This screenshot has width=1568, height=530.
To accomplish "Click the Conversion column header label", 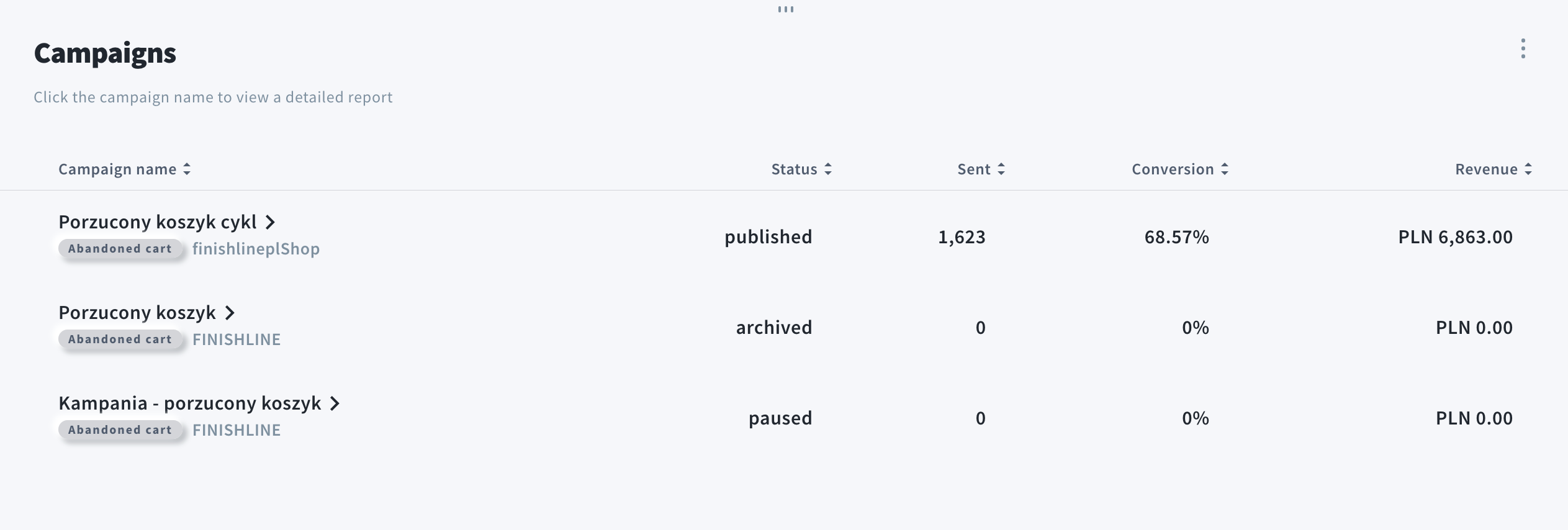I will (x=1172, y=169).
